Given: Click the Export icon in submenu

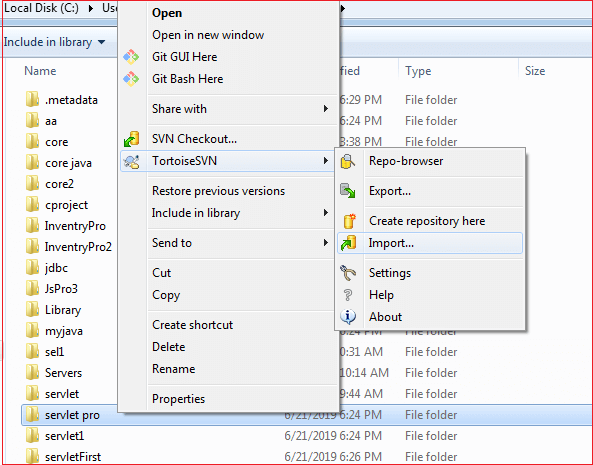Looking at the screenshot, I should pos(348,191).
